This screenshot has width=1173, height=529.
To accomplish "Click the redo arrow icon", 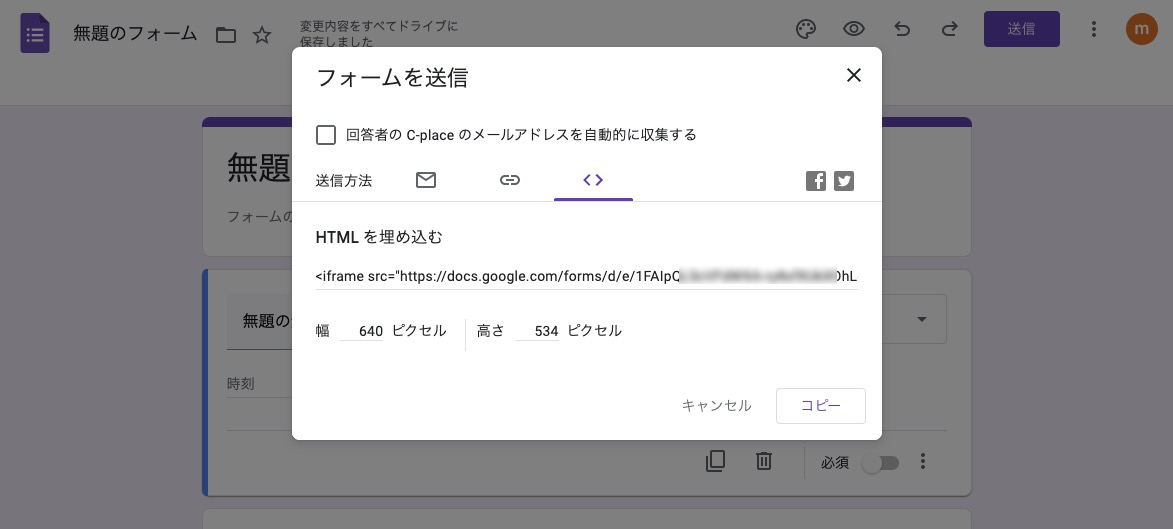I will tap(950, 29).
